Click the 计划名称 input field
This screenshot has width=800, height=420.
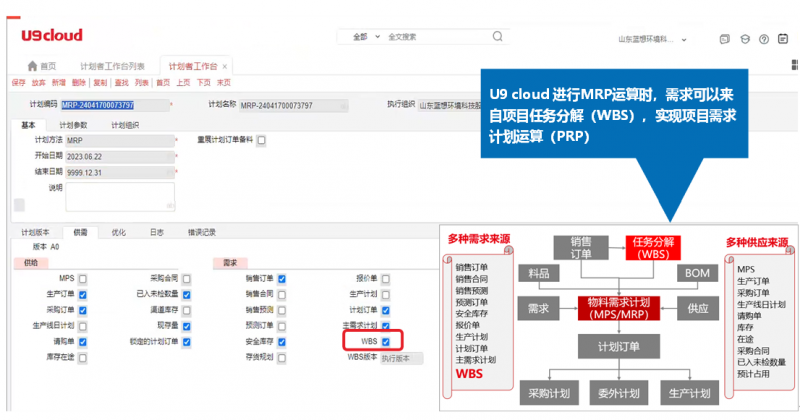pos(293,106)
